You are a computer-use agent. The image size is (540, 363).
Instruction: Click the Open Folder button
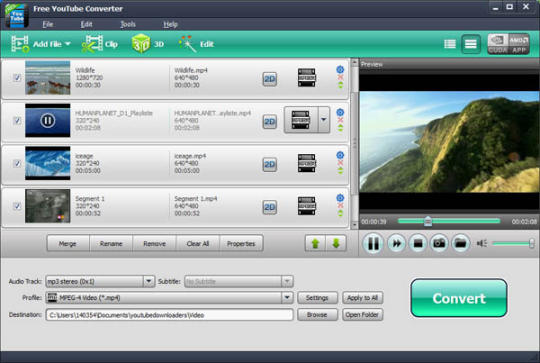pos(362,315)
